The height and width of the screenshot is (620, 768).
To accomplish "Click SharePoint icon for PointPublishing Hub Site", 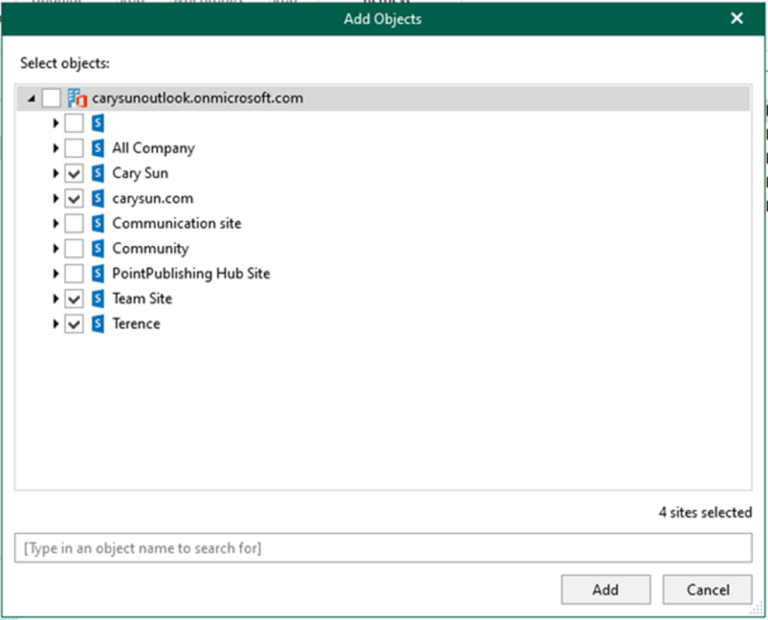I will tap(98, 273).
